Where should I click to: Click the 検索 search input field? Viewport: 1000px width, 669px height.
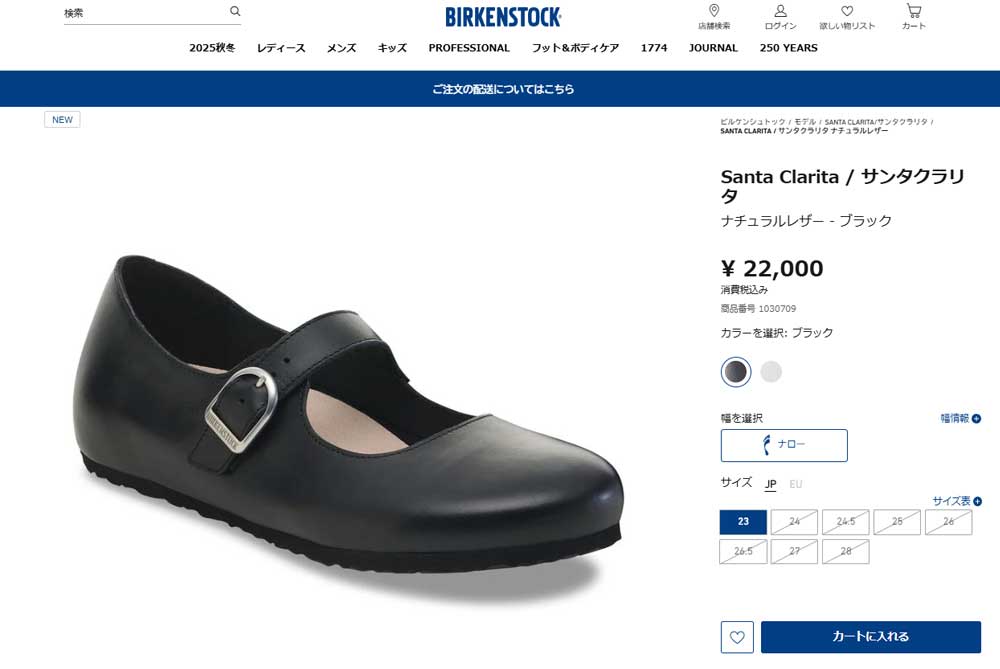click(x=145, y=13)
